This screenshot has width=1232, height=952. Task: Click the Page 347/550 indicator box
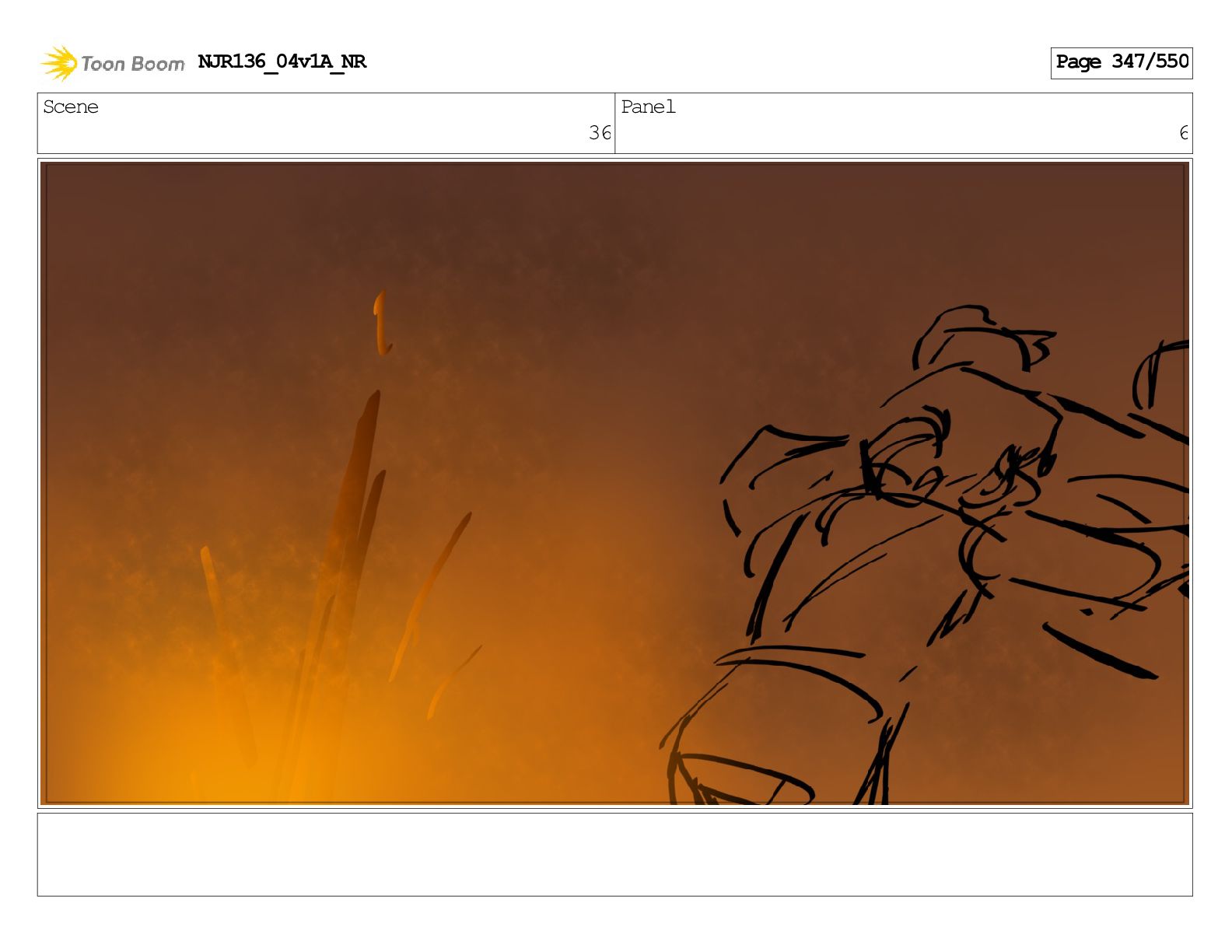pos(1121,62)
